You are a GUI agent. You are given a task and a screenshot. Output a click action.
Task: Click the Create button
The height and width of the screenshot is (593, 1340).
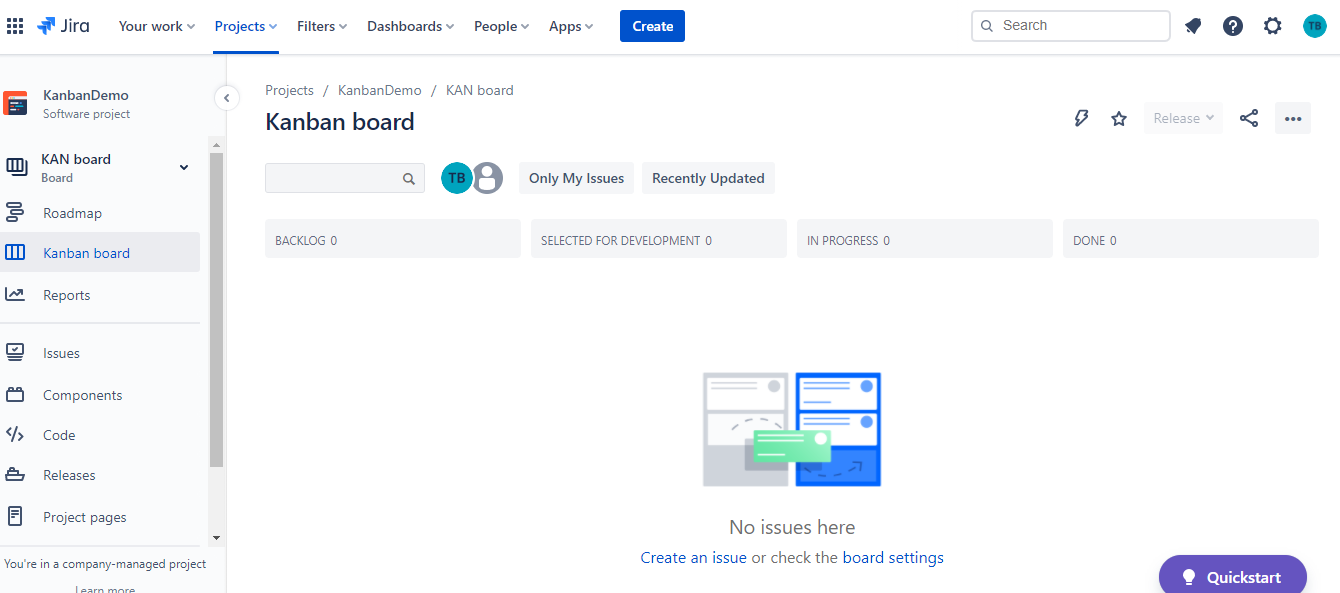pyautogui.click(x=652, y=25)
